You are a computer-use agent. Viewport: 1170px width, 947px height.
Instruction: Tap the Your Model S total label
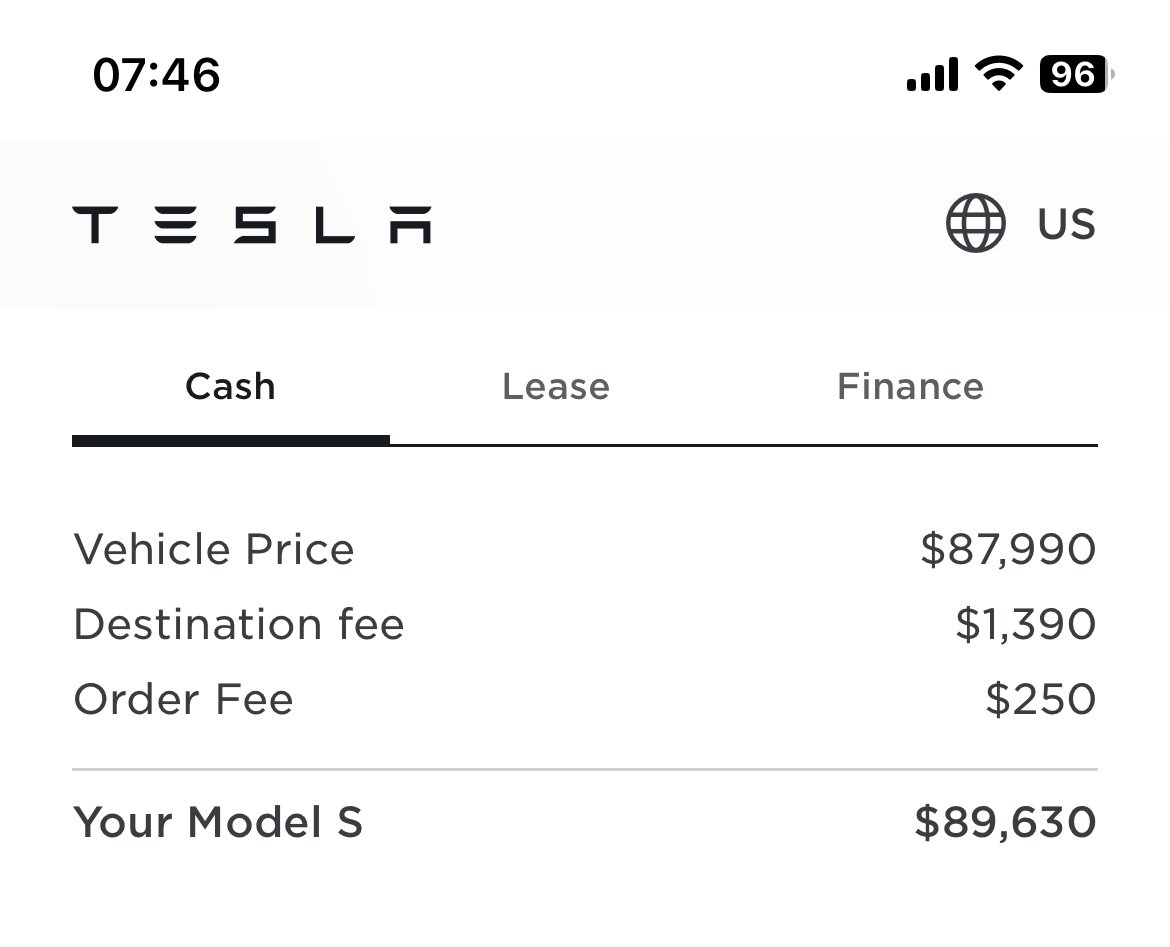click(218, 822)
